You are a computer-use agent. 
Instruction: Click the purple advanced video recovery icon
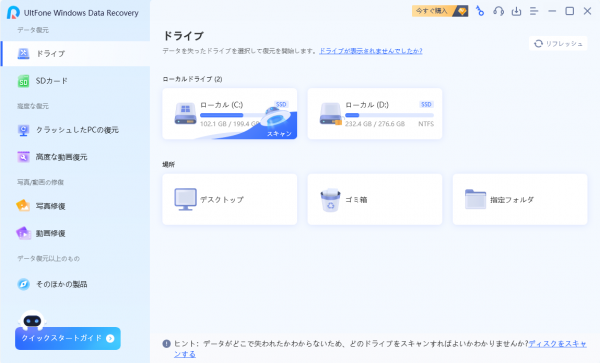23,157
